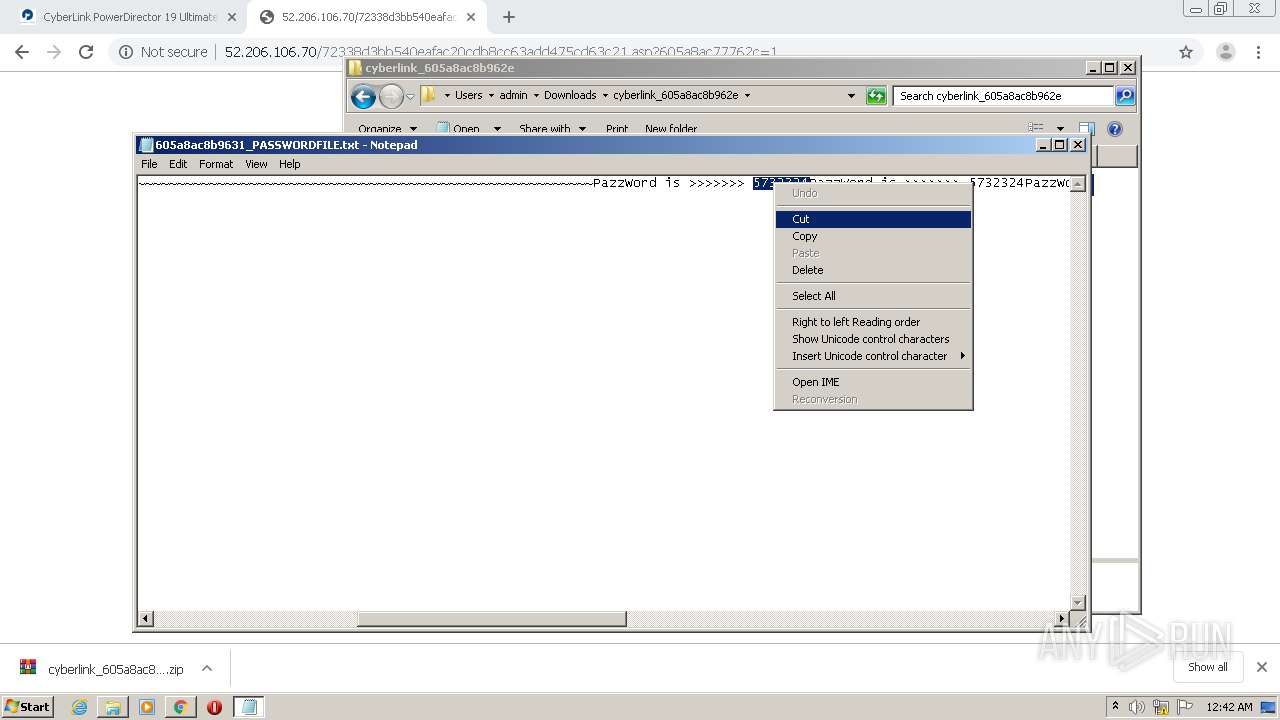Click Explorer search field
The width and height of the screenshot is (1280, 720).
1002,96
